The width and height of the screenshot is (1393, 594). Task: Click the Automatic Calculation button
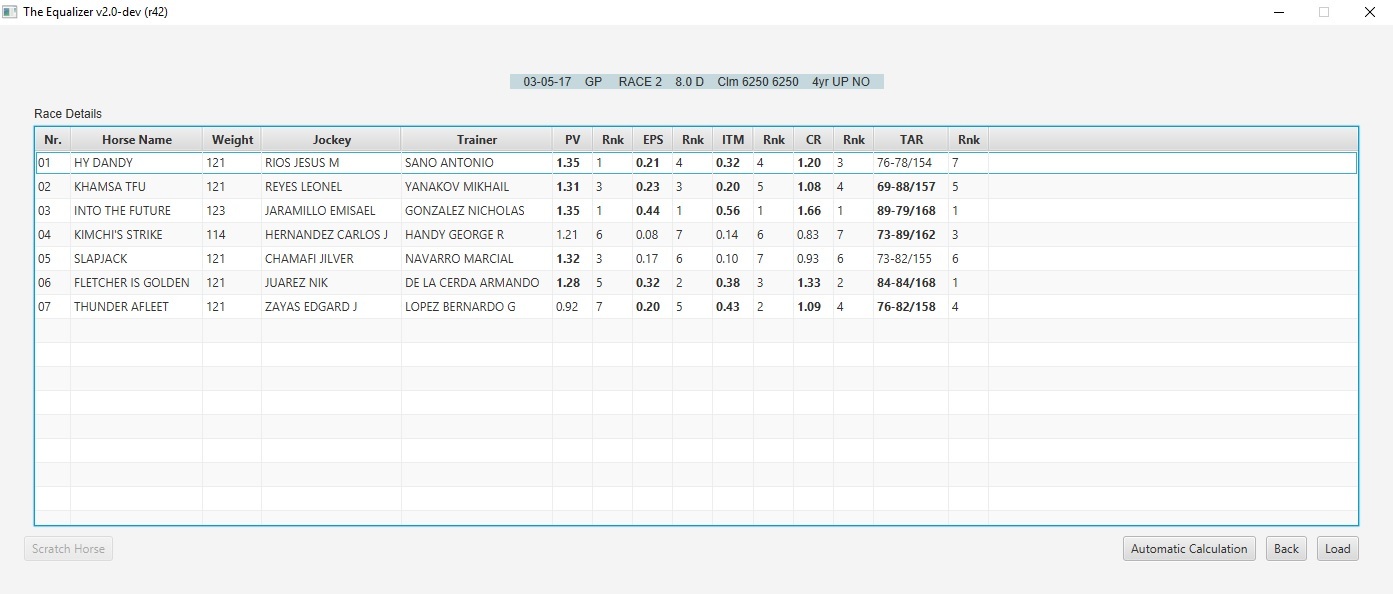(1189, 548)
